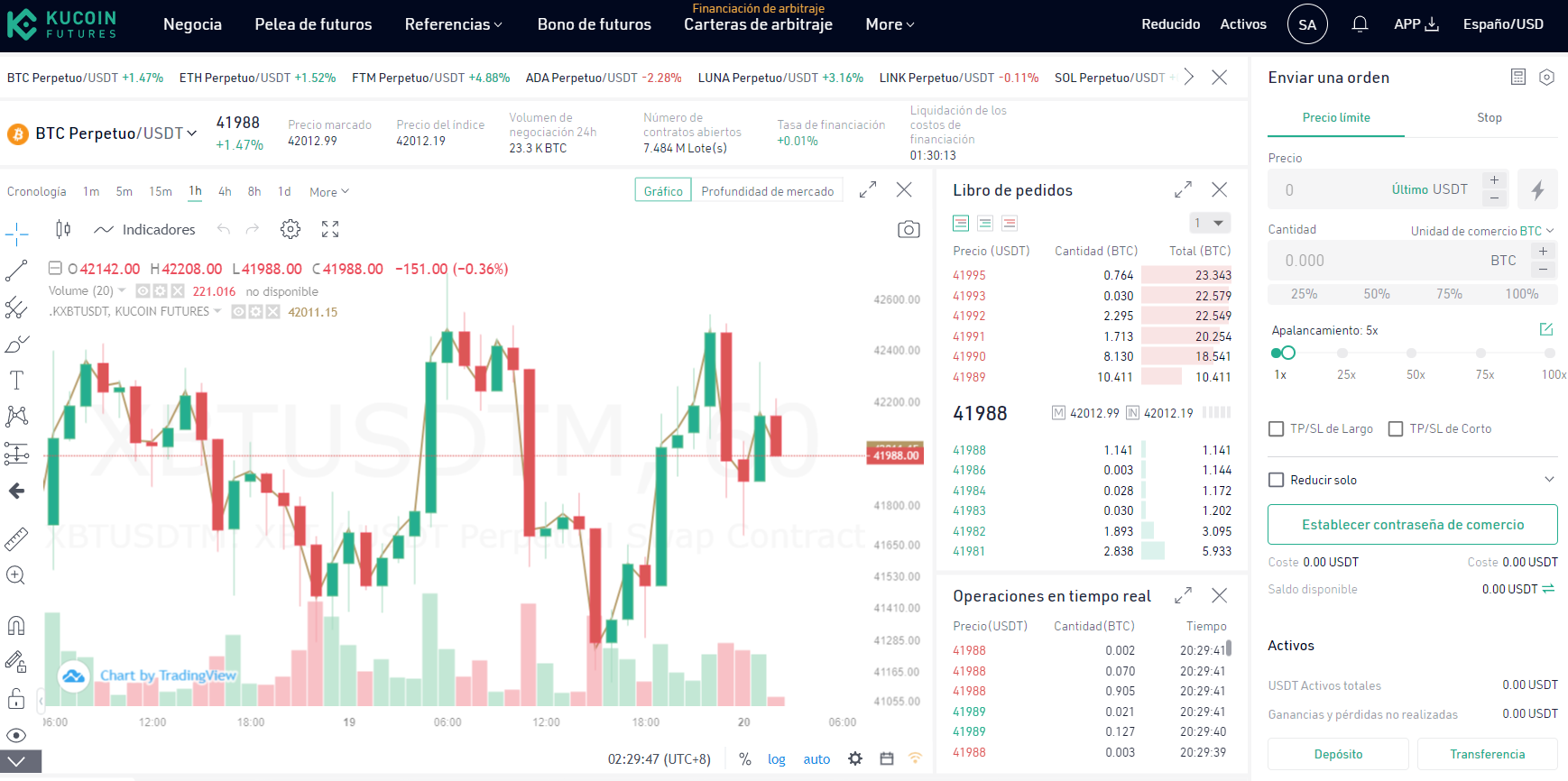Select the pitchfork drawing tool
This screenshot has width=1568, height=781.
click(16, 308)
